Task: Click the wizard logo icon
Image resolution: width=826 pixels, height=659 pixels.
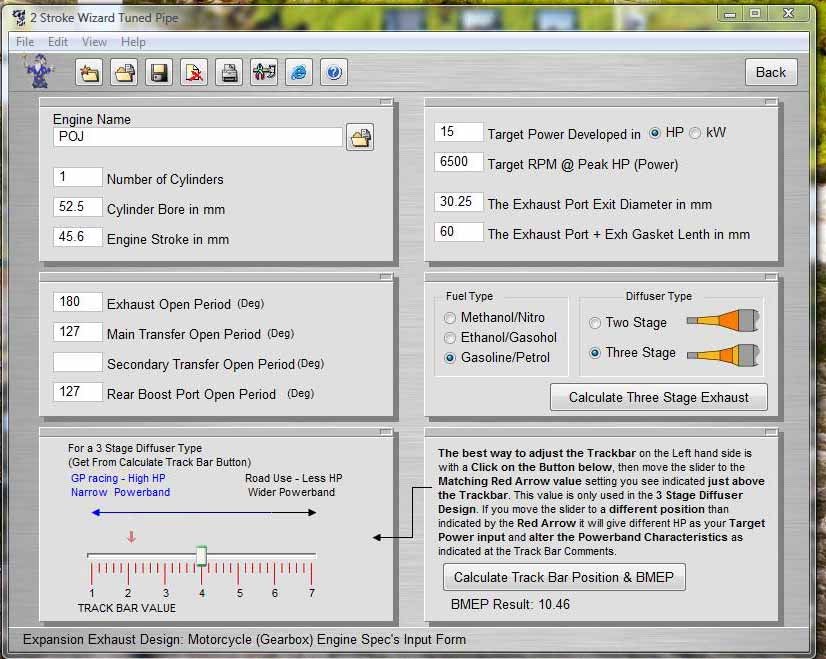Action: click(x=37, y=71)
